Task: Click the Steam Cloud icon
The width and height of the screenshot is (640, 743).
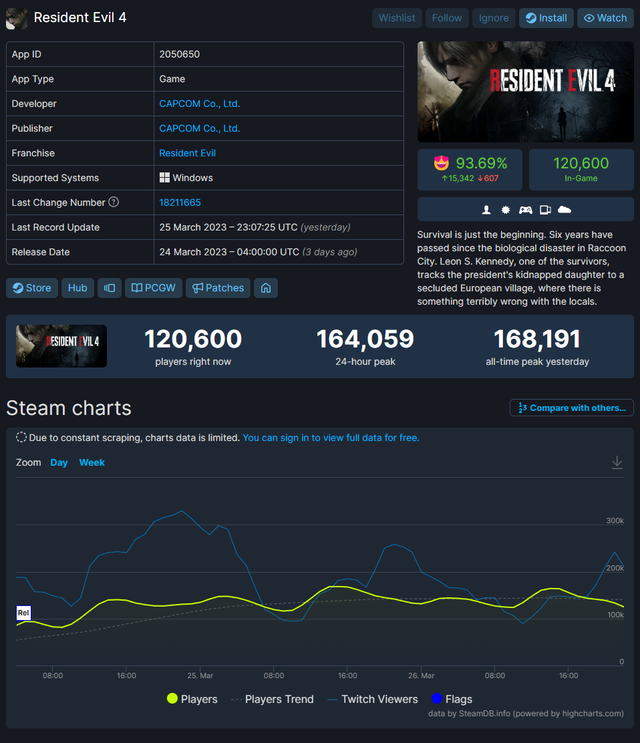Action: click(564, 209)
